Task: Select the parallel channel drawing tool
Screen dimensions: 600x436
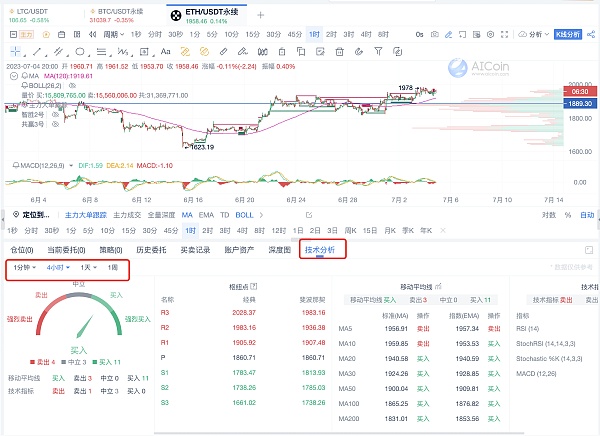Action: (x=58, y=51)
